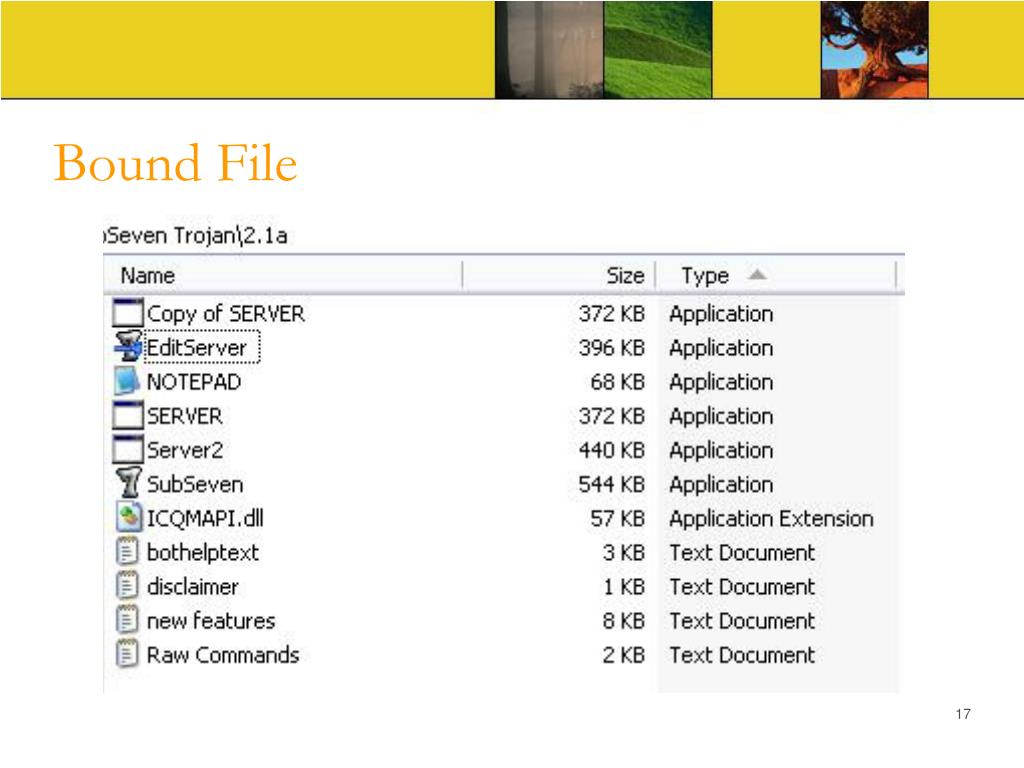Click the new features document icon
This screenshot has width=1024, height=768.
127,620
